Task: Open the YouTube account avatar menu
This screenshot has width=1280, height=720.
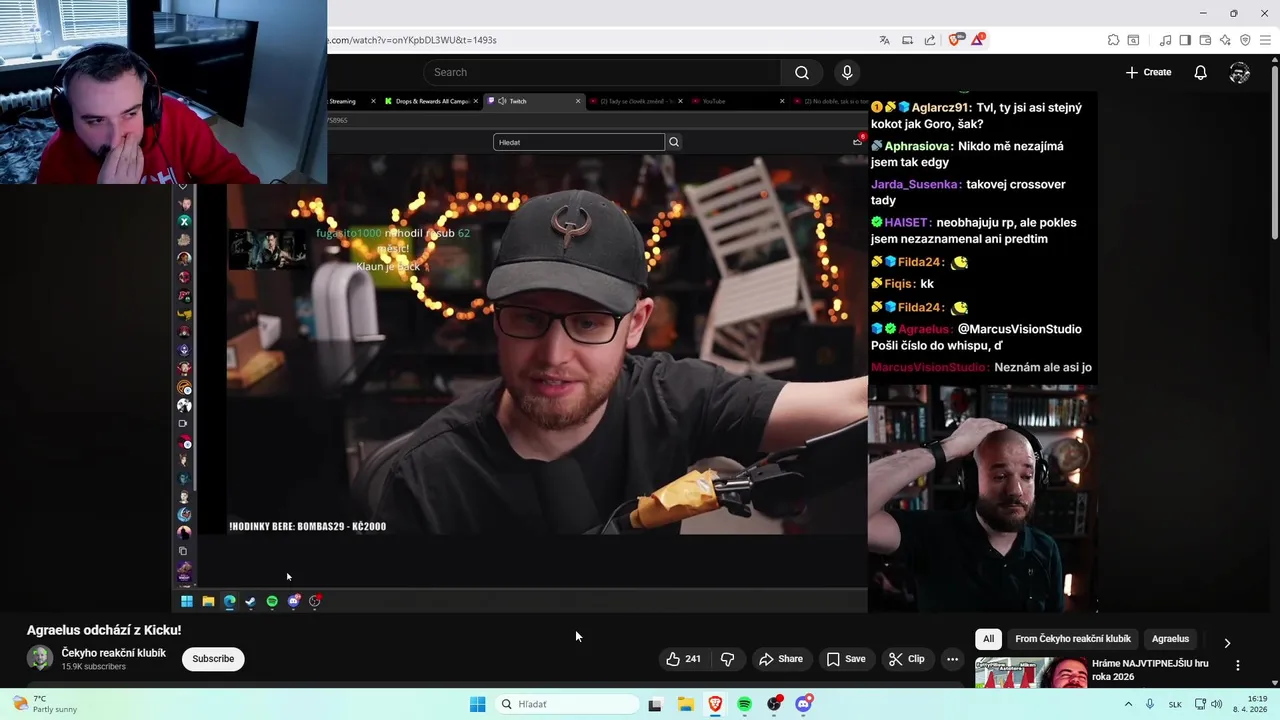Action: [1239, 72]
